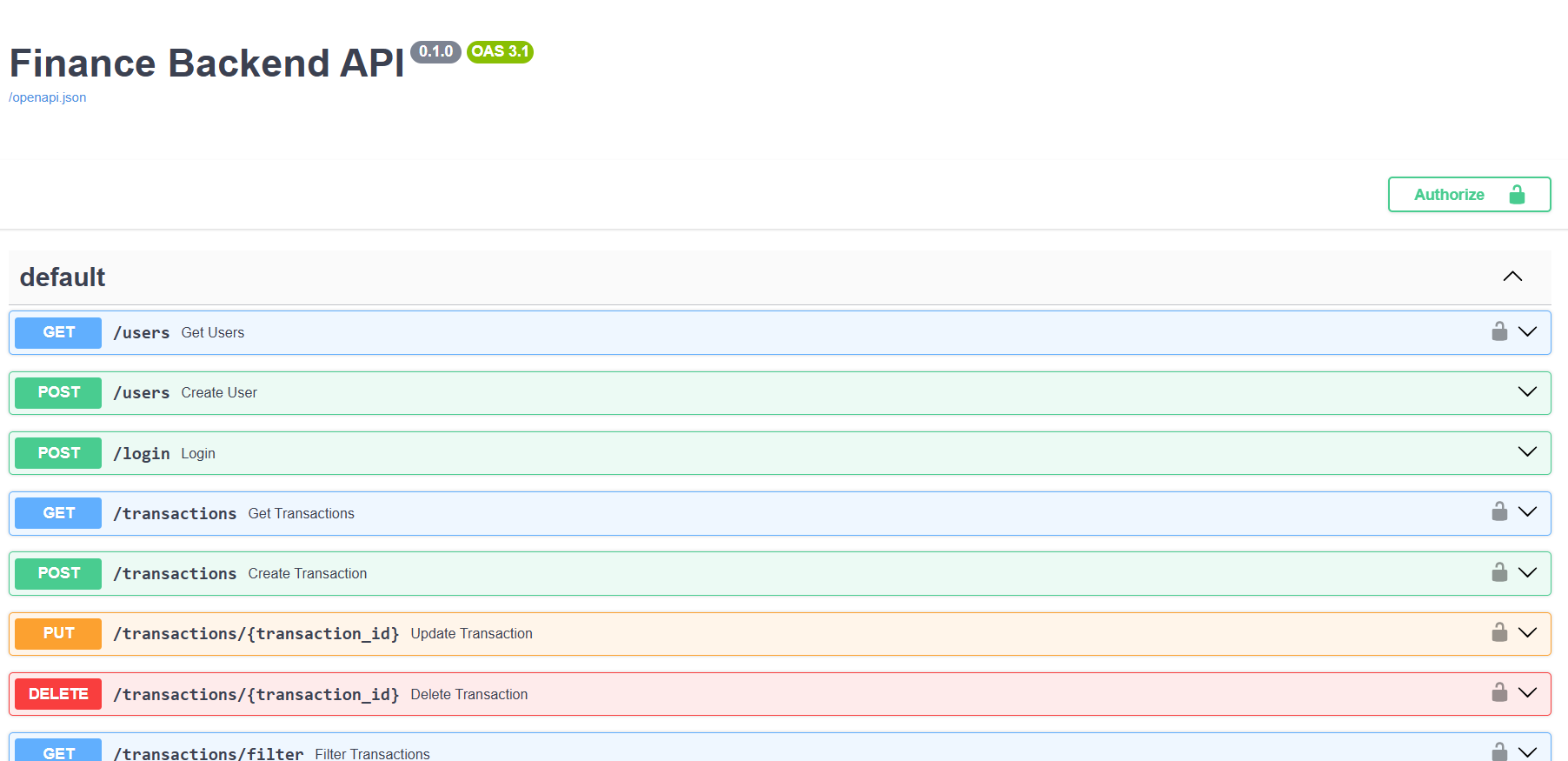This screenshot has height=761, width=1568.
Task: Open the /openapi.json link
Action: [x=48, y=97]
